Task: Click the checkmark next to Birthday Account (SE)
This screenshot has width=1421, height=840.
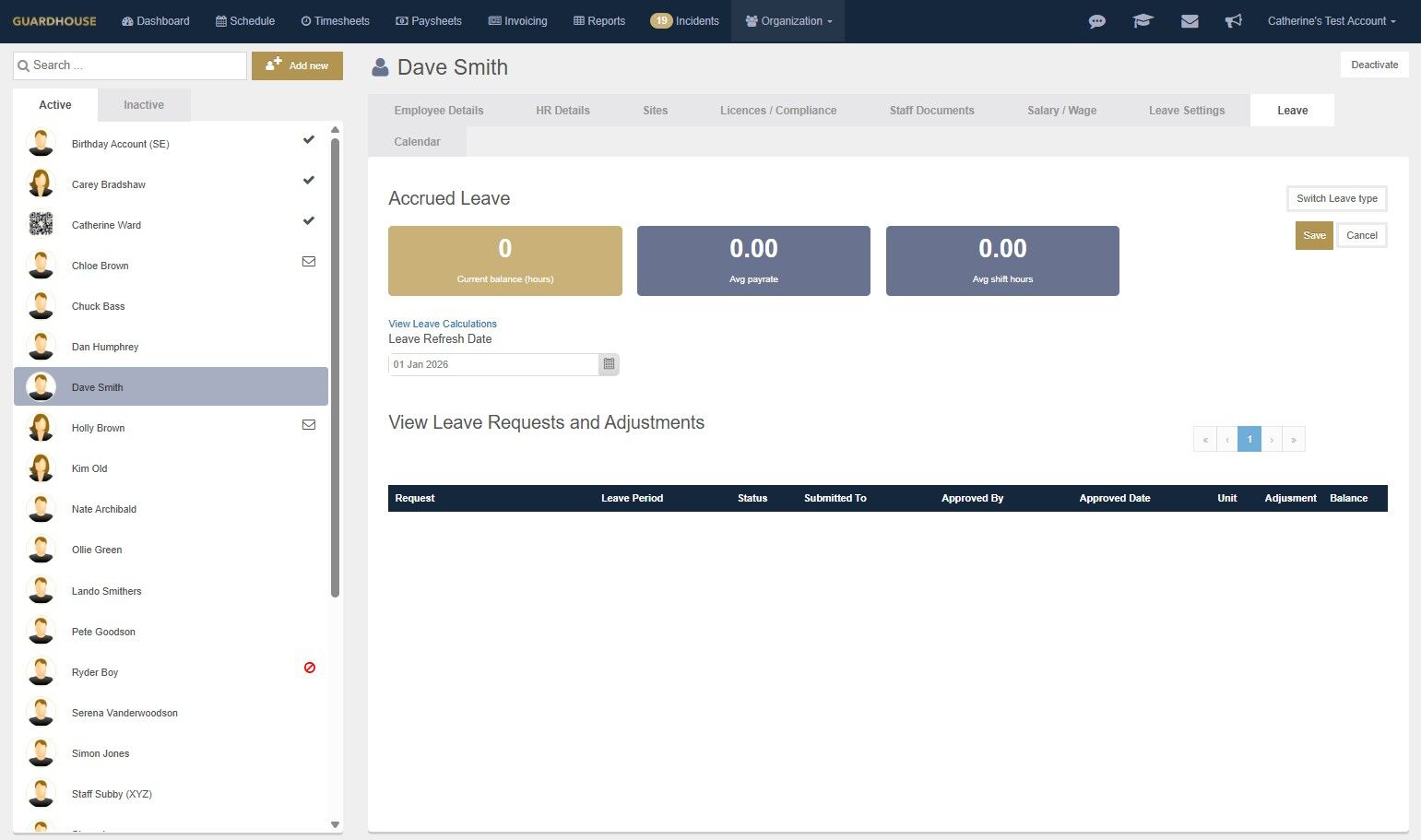Action: tap(309, 140)
